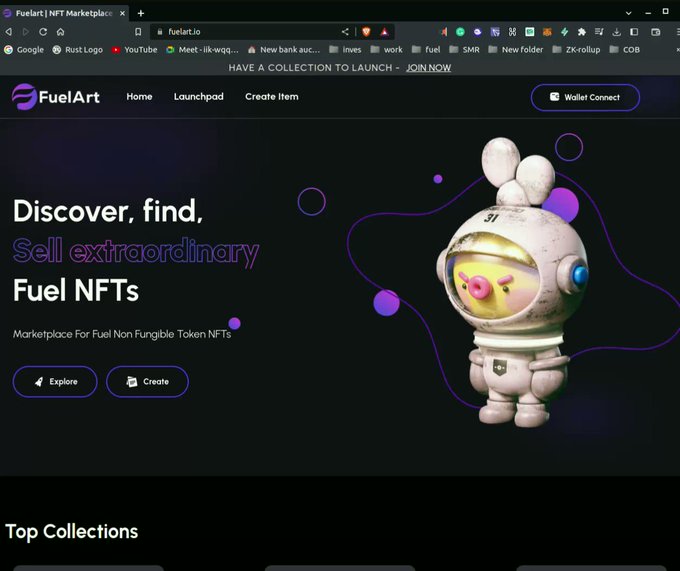
Task: Open the Downloads icon
Action: pyautogui.click(x=616, y=32)
